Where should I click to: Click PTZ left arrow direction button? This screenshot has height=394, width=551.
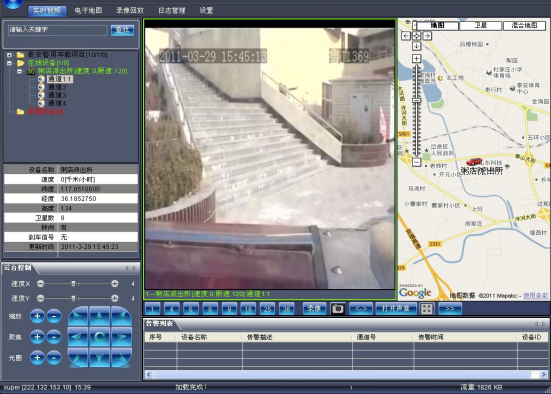click(78, 337)
